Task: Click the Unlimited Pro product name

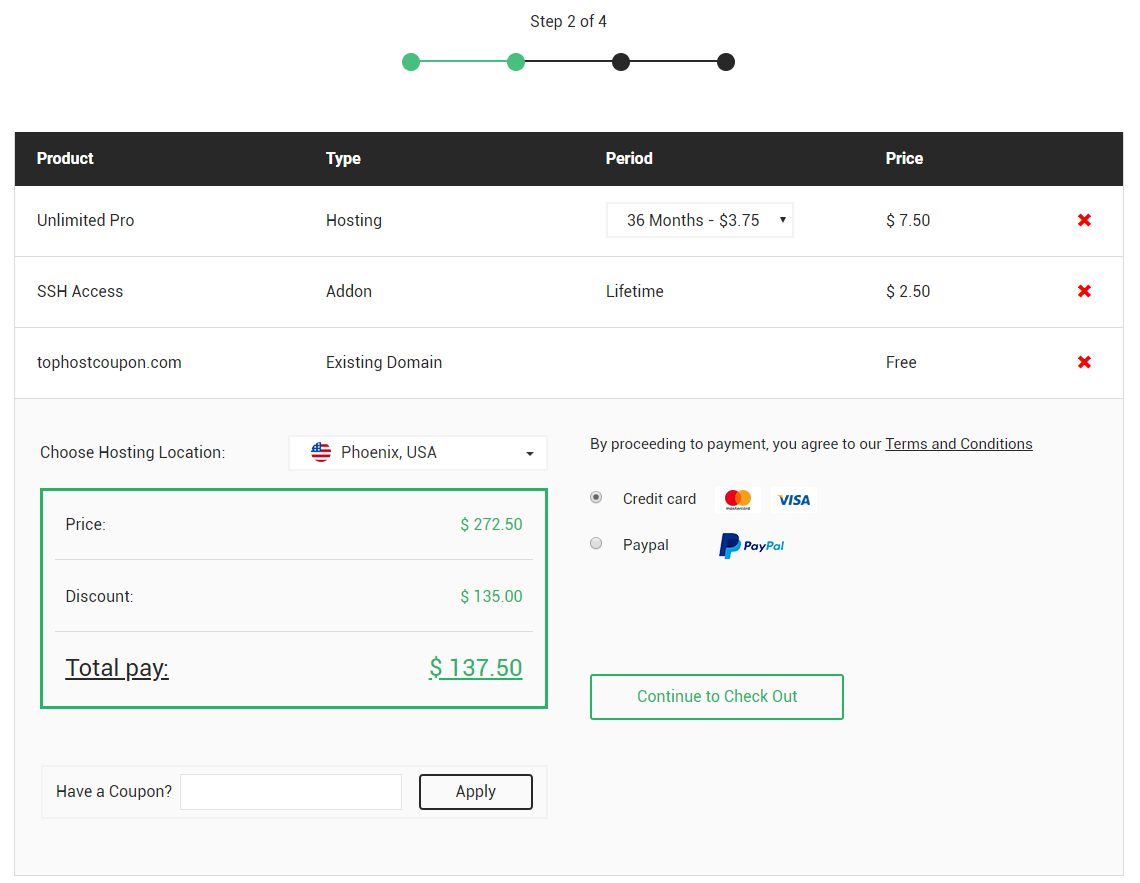Action: tap(86, 220)
